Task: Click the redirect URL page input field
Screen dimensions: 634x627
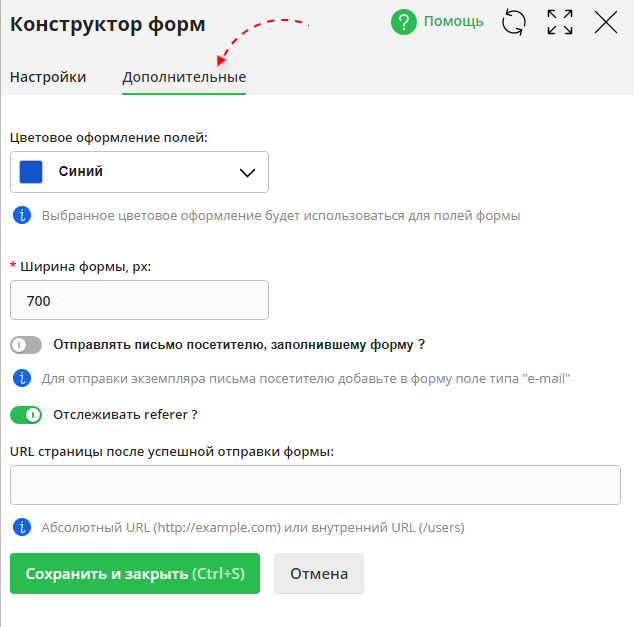Action: tap(316, 485)
